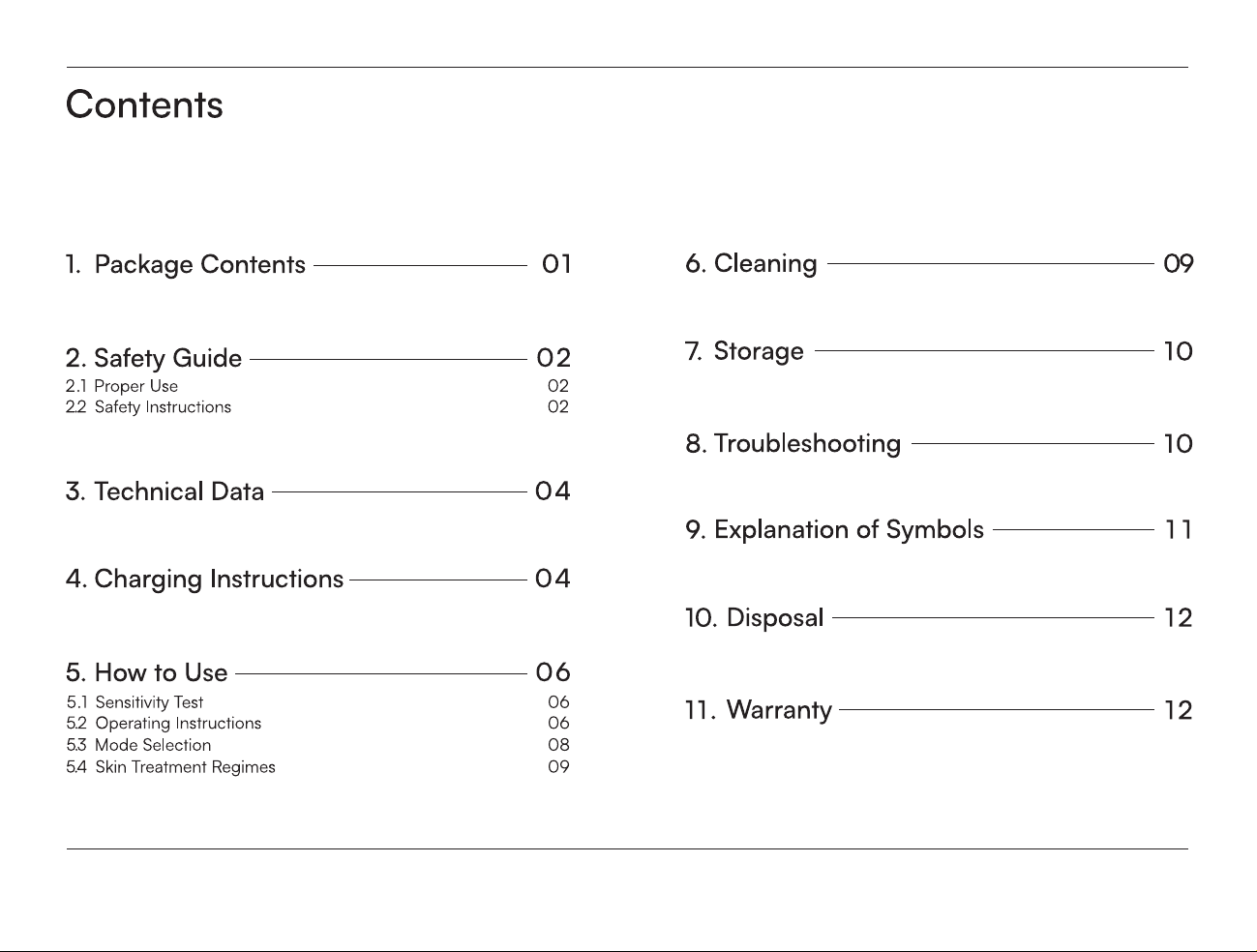
Task: Jump to Technical Data section
Action: (x=165, y=491)
